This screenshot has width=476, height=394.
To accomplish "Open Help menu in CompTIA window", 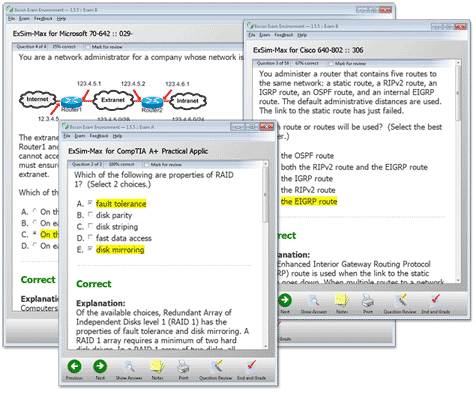I will (x=117, y=136).
